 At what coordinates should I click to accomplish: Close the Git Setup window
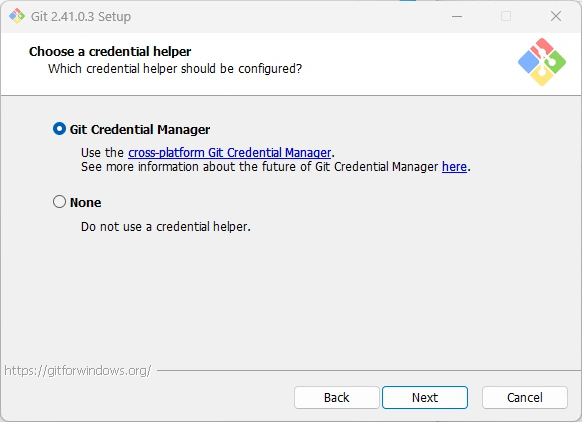pyautogui.click(x=556, y=16)
